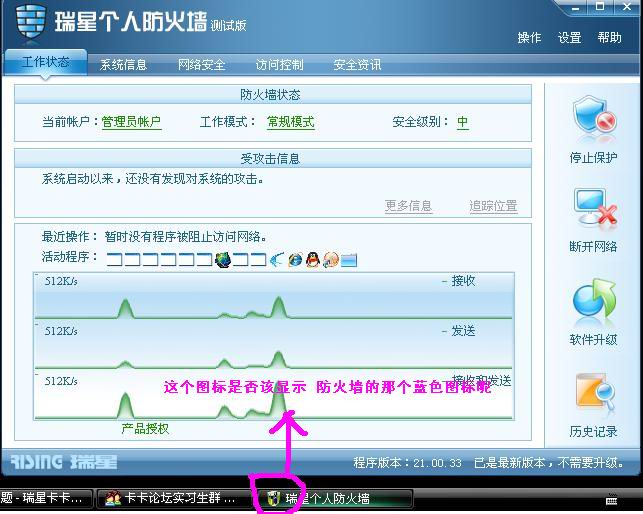Click 暂时没有程序被阻止访问网络 text

coord(185,237)
